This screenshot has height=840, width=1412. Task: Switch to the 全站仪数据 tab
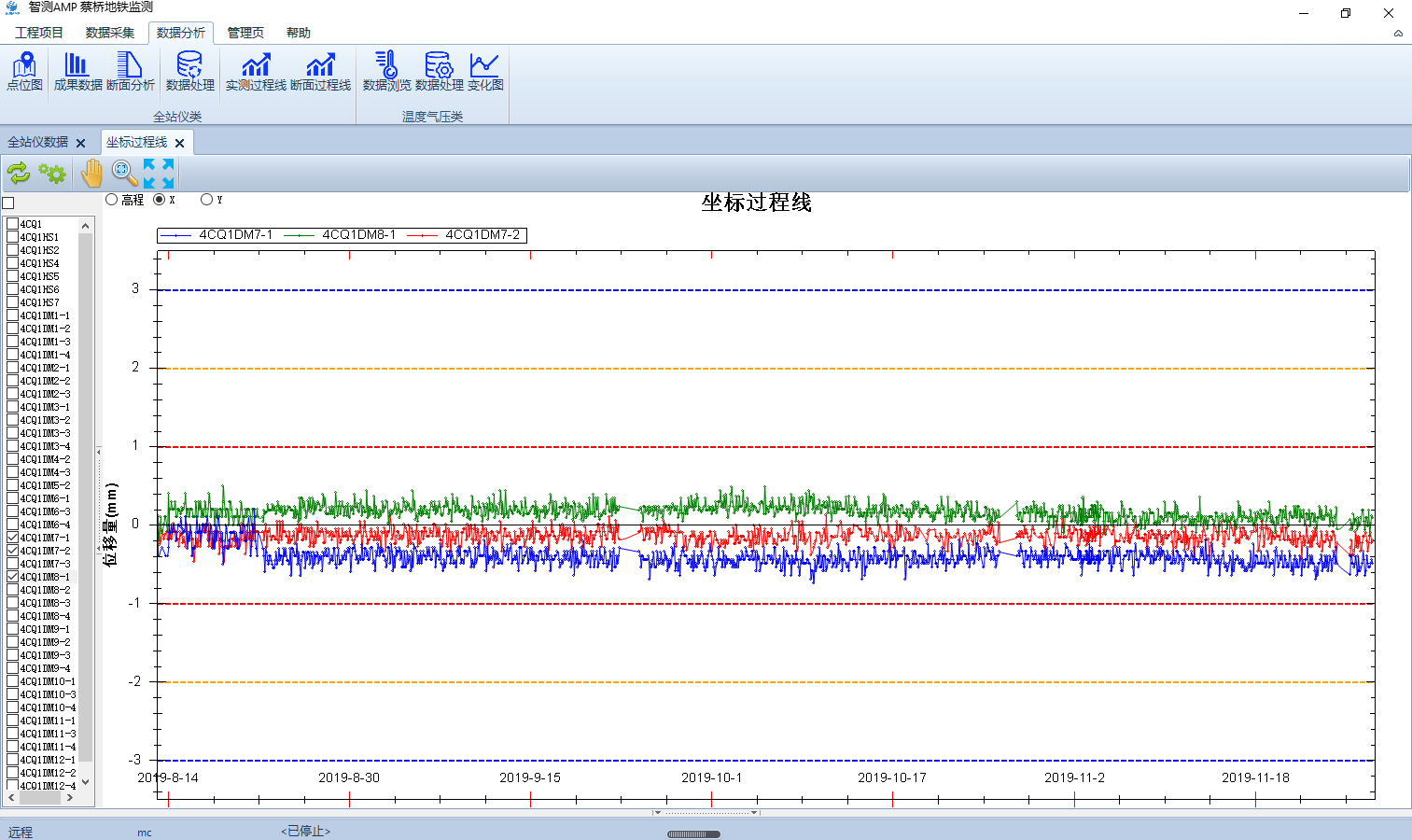(38, 143)
